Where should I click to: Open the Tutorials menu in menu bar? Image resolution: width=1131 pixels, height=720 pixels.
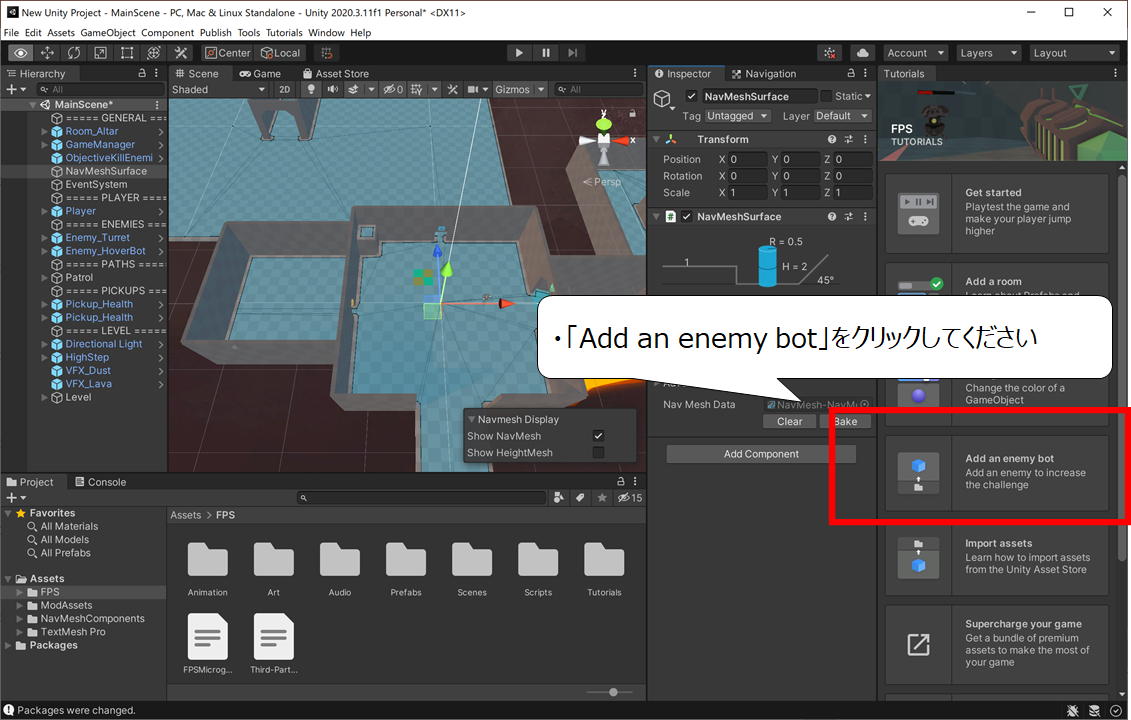pos(284,32)
